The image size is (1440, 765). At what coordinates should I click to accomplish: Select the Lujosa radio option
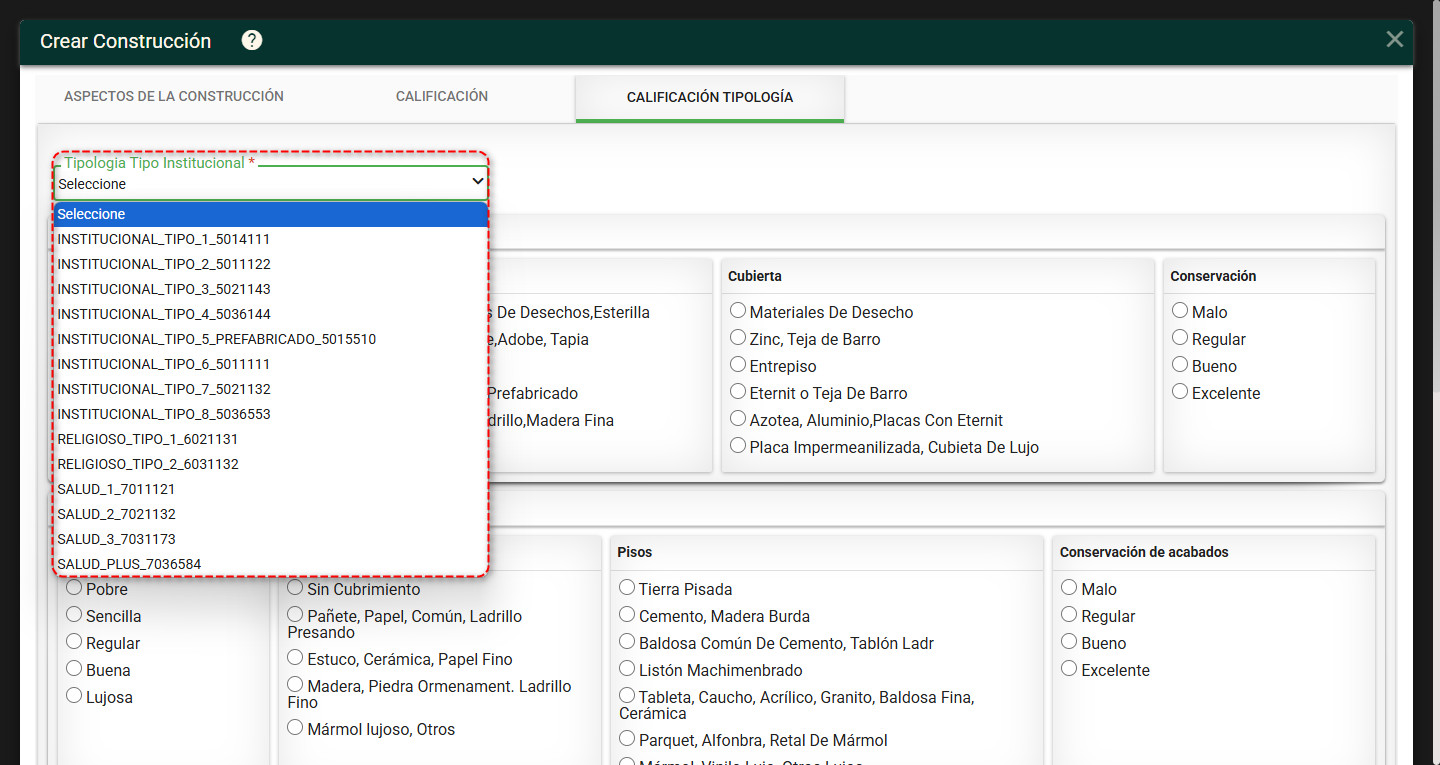click(74, 696)
